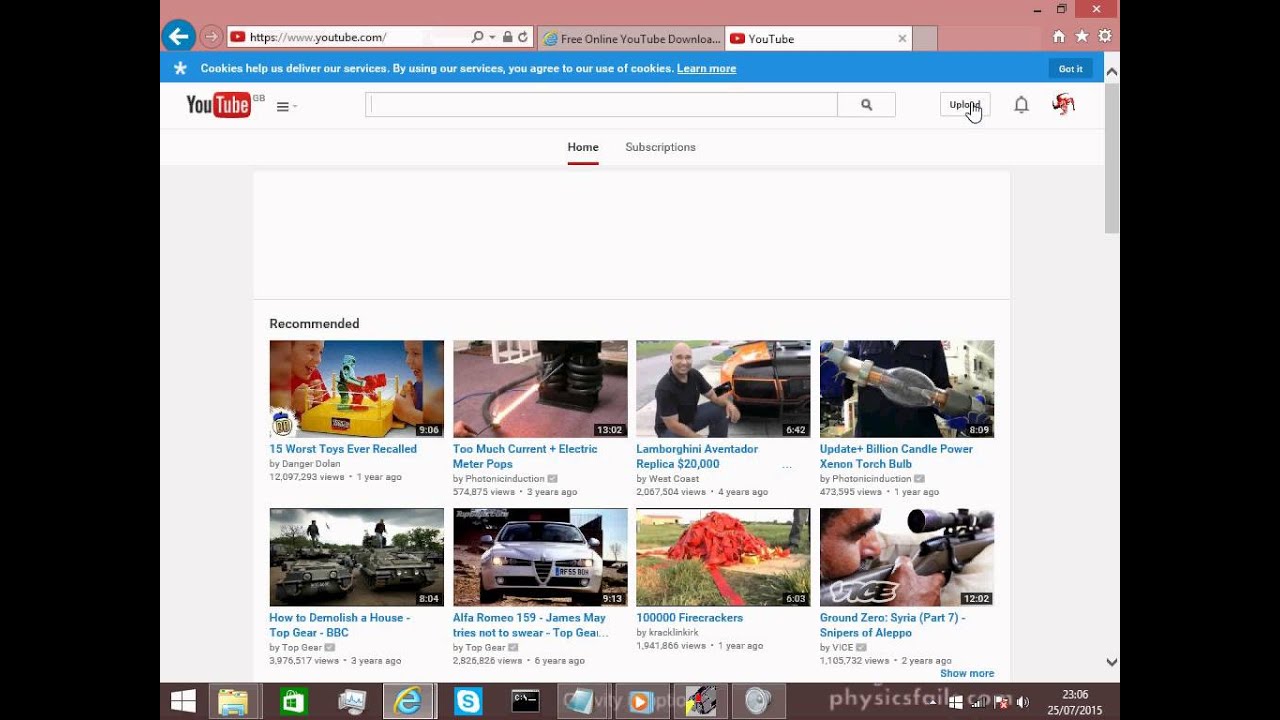Expand the YouTube guide menu icon
This screenshot has width=1280, height=720.
286,106
